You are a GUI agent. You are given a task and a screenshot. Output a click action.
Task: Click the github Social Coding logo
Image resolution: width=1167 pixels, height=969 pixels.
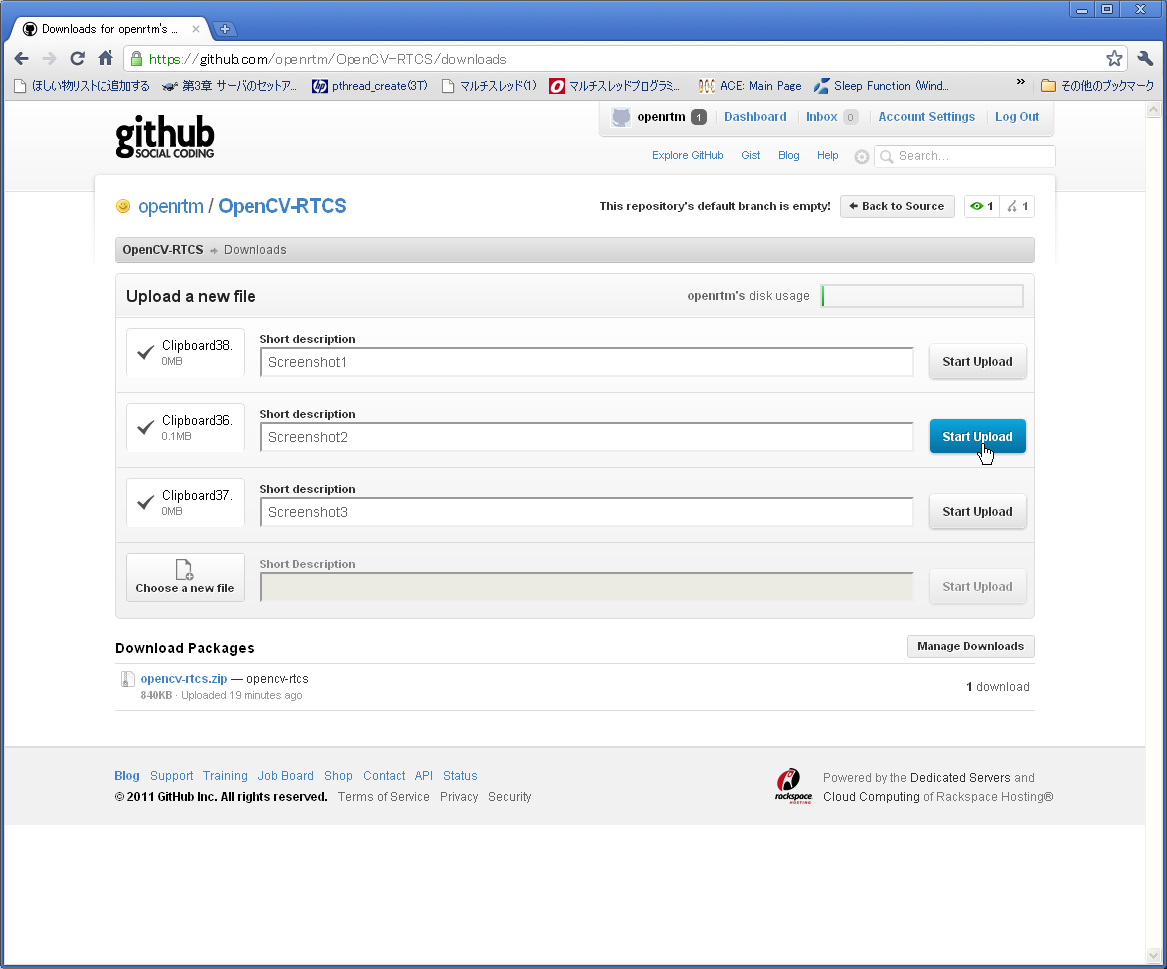click(164, 136)
